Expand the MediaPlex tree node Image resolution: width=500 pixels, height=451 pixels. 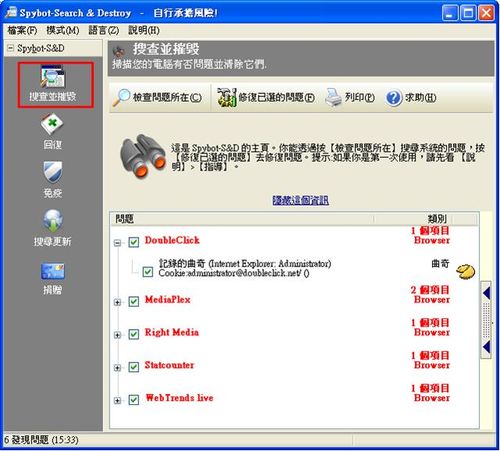coord(117,302)
